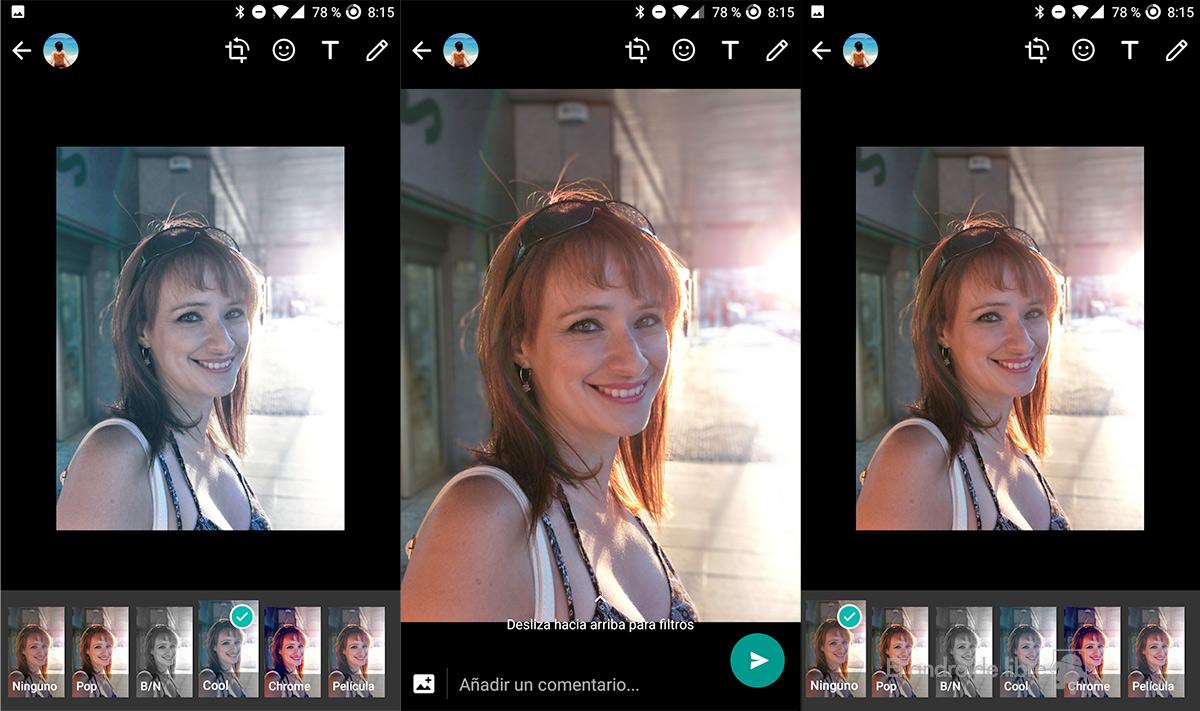The width and height of the screenshot is (1200, 711).
Task: Activate pencil draw tool in left screen
Action: click(x=376, y=51)
